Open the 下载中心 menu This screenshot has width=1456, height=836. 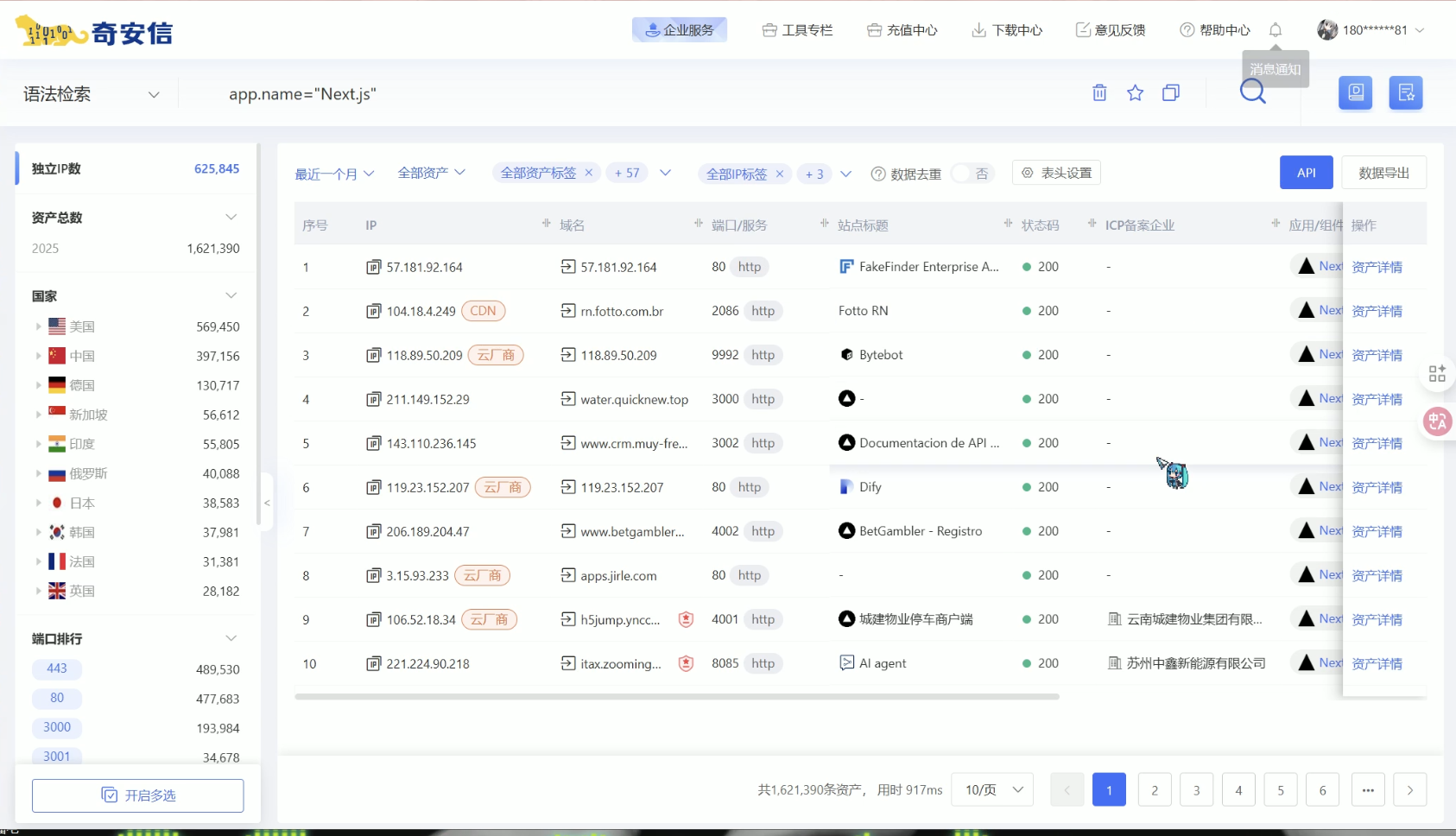(1007, 30)
